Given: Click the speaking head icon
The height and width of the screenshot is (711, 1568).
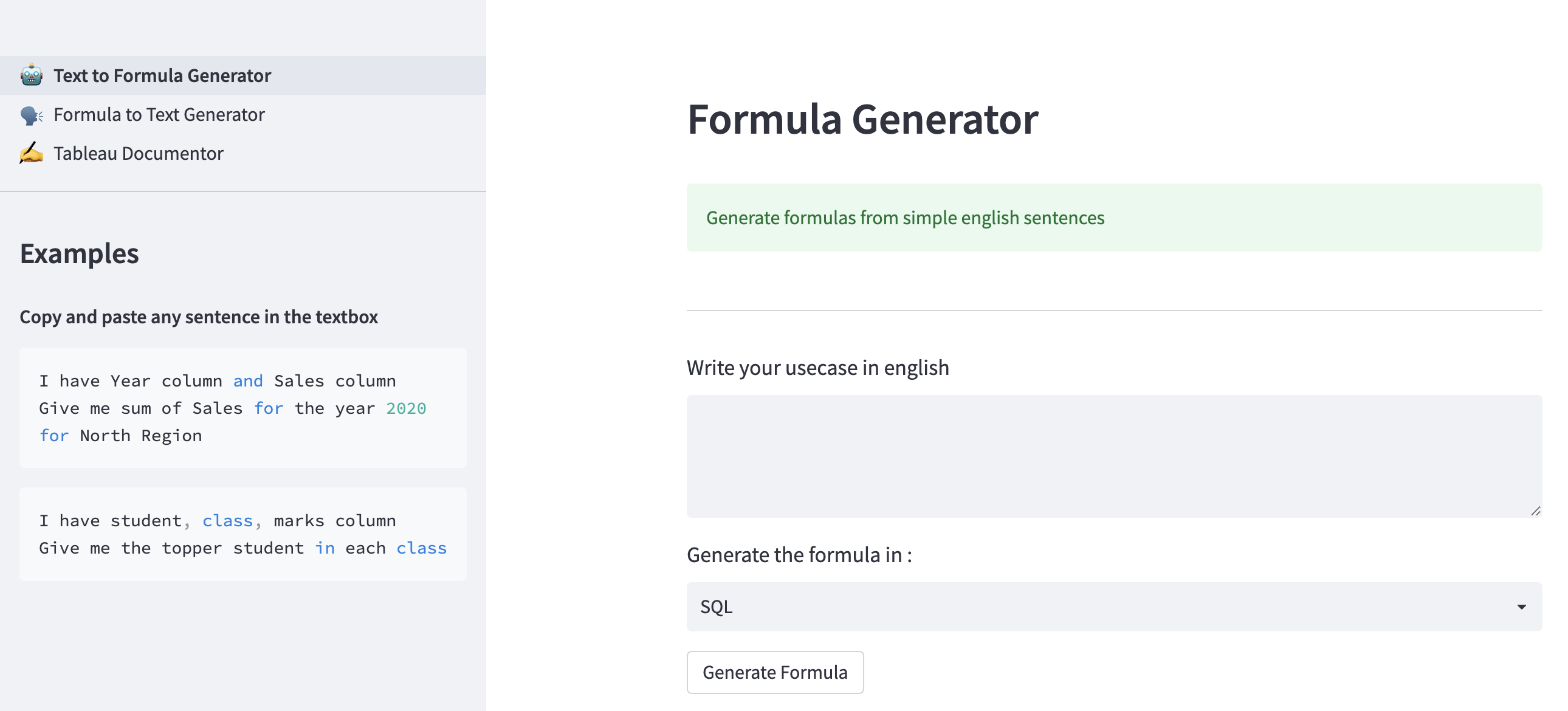Looking at the screenshot, I should pyautogui.click(x=31, y=115).
